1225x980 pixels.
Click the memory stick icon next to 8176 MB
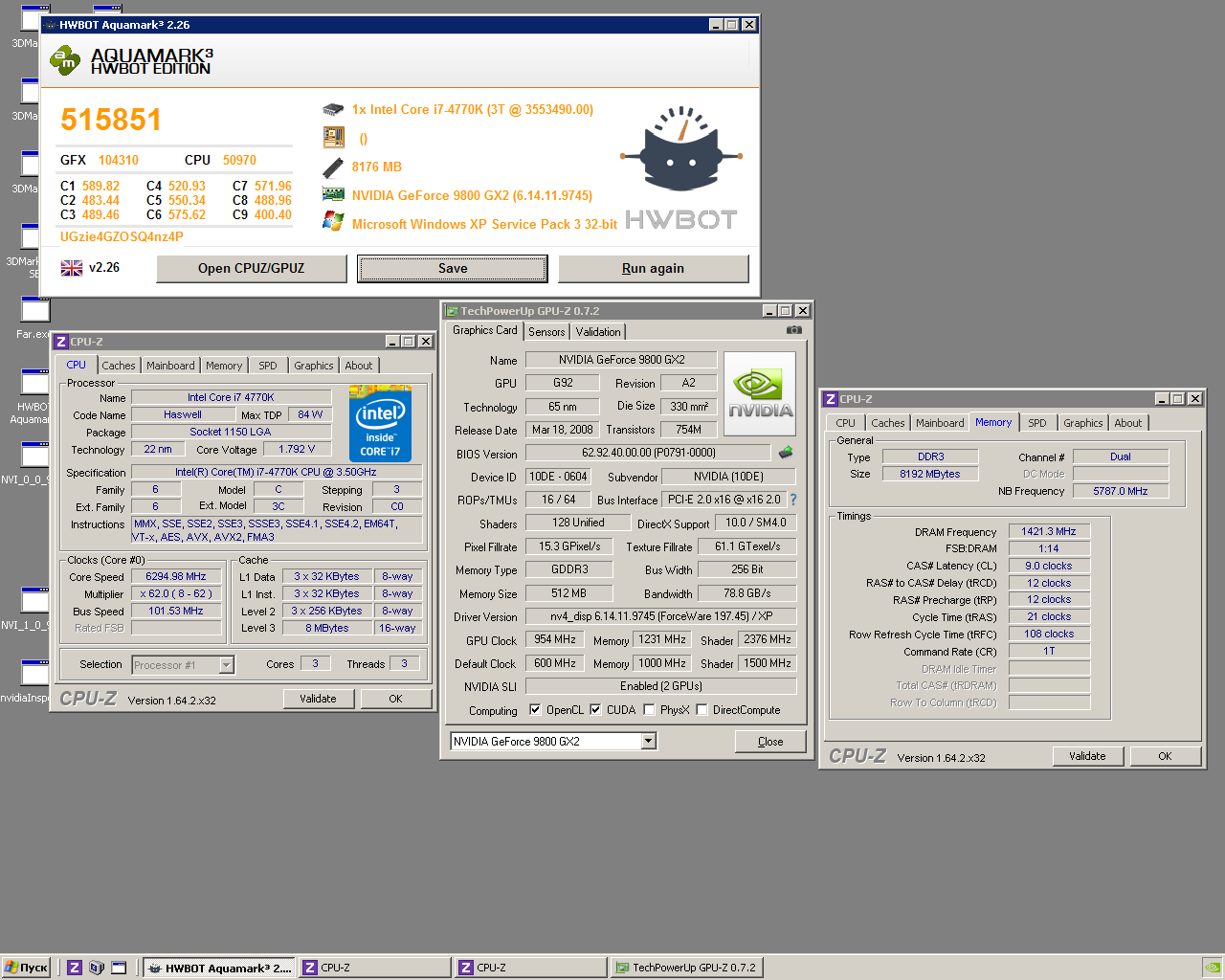tap(333, 167)
